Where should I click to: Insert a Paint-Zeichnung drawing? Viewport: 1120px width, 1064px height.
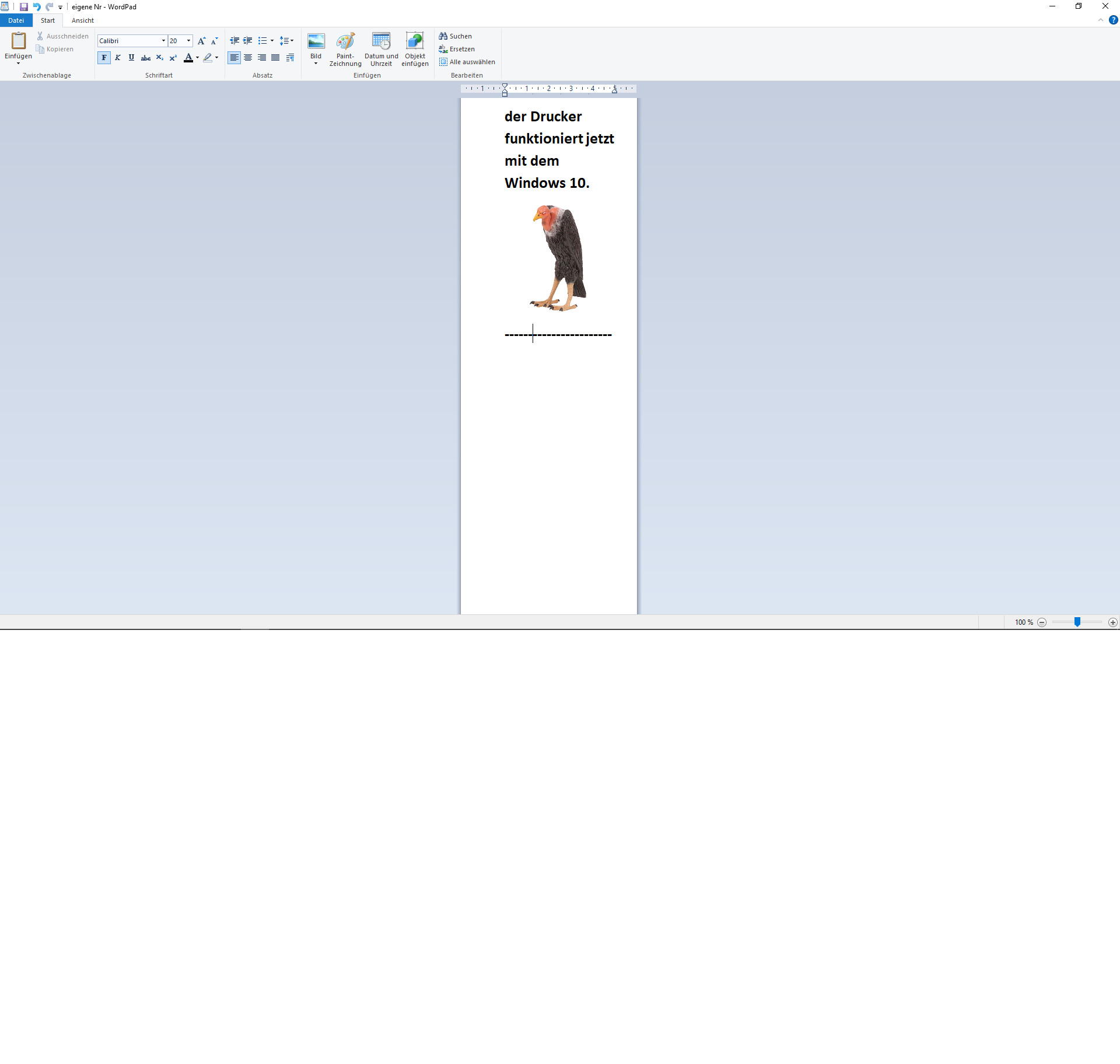[345, 50]
